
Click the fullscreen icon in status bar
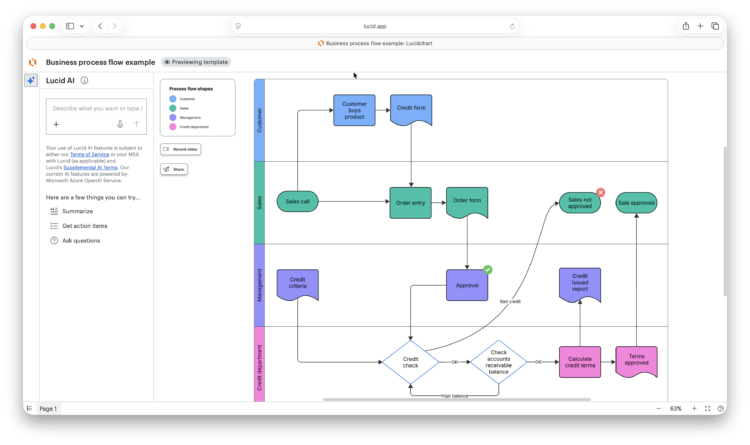pyautogui.click(x=707, y=409)
